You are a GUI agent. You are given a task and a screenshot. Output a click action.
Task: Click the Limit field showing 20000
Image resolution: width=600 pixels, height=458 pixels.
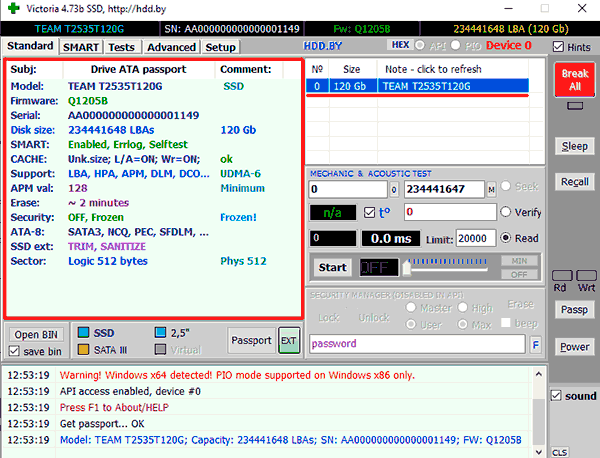coord(476,239)
